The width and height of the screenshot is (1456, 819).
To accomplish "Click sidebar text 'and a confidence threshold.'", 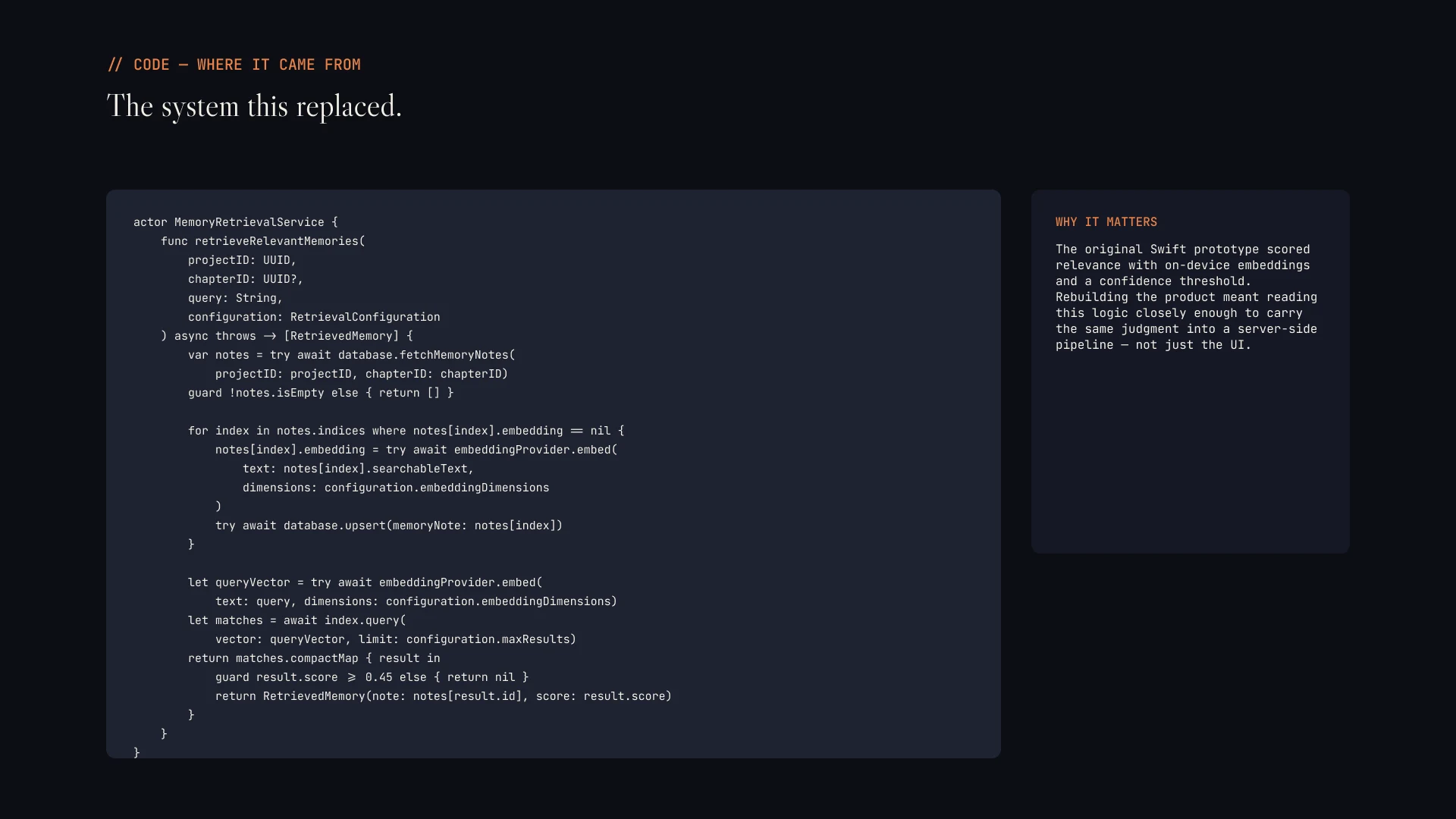I will point(1153,281).
